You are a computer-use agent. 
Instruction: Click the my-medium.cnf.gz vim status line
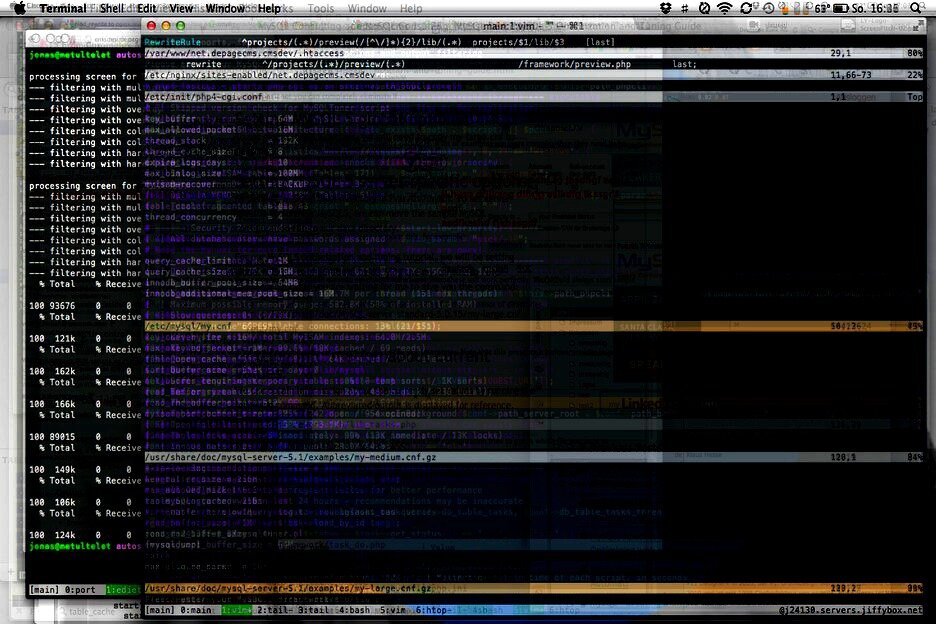(533, 457)
